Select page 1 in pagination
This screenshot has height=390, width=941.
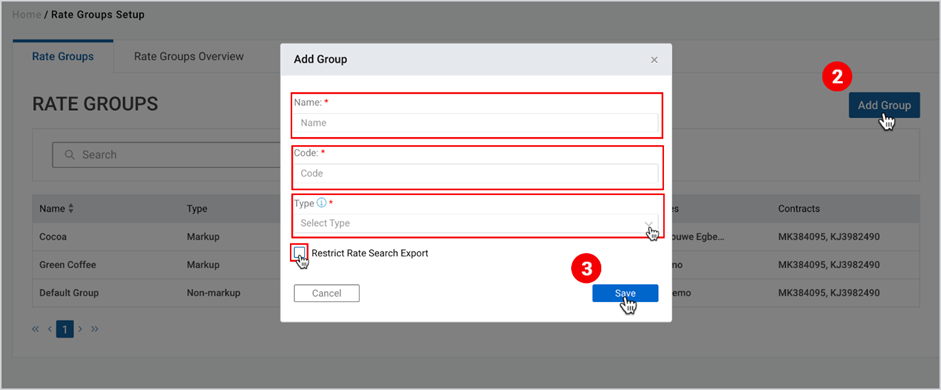[x=65, y=329]
